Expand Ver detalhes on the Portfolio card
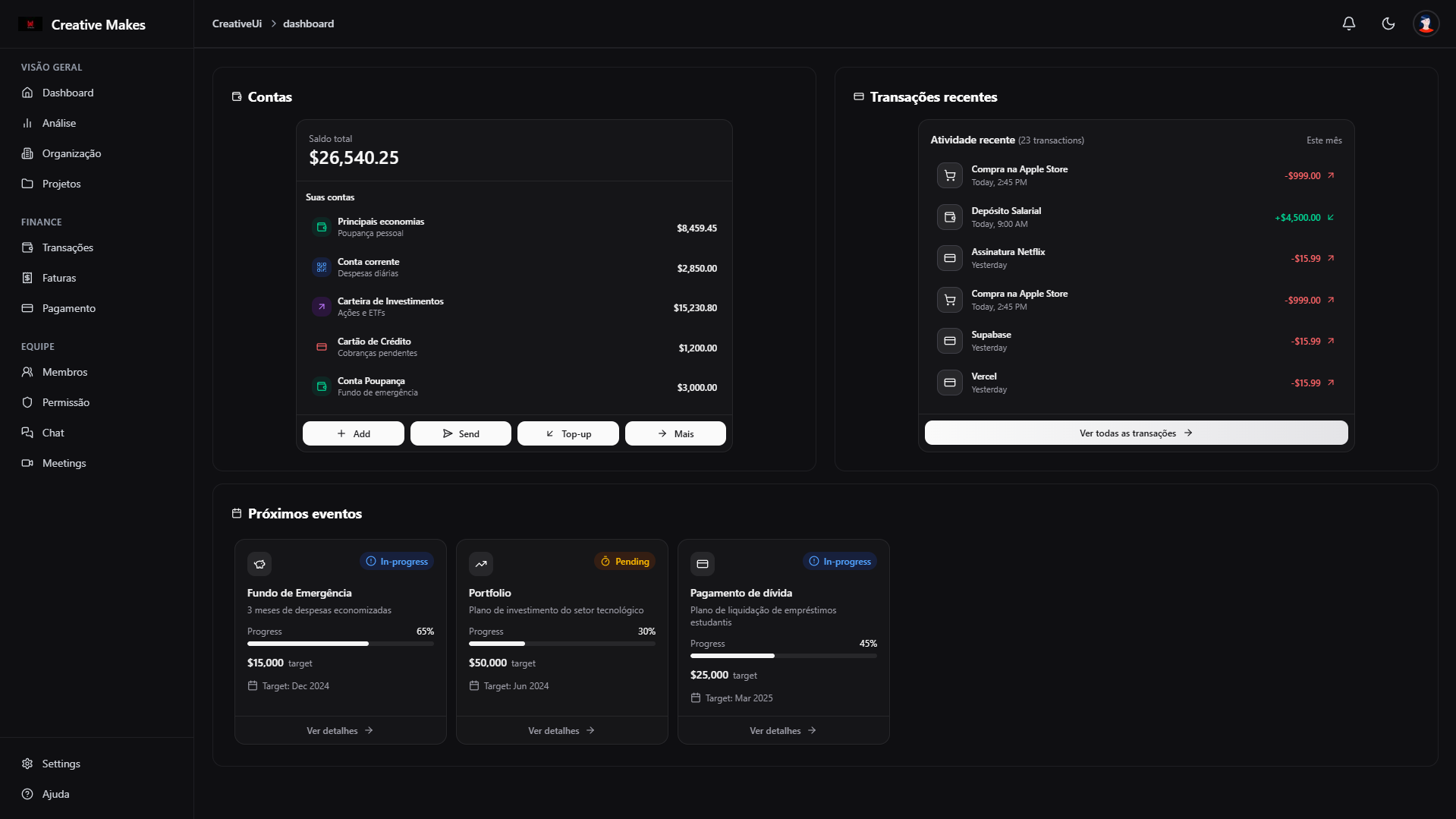Image resolution: width=1456 pixels, height=819 pixels. coord(561,729)
